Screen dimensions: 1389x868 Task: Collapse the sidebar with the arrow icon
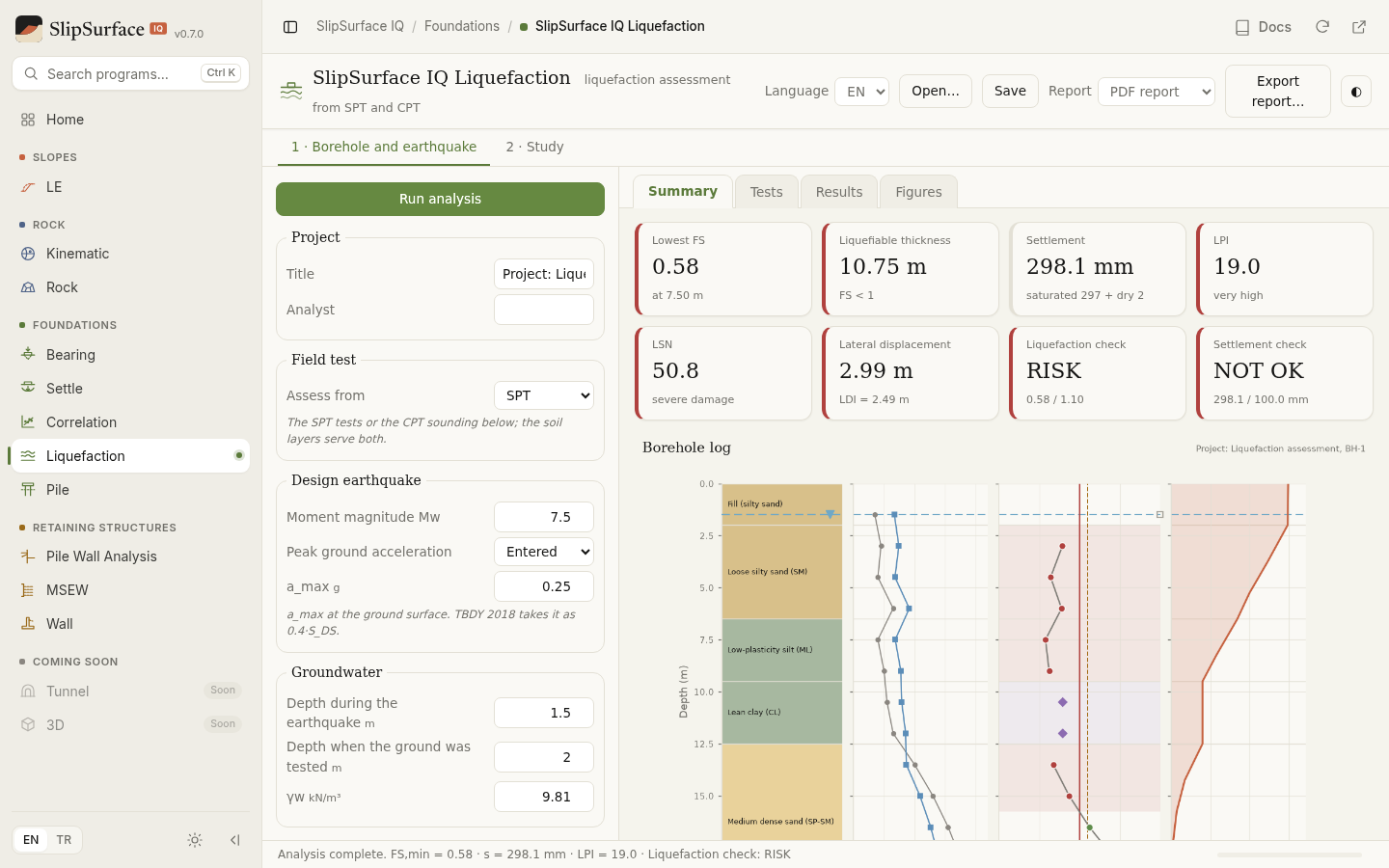pyautogui.click(x=234, y=840)
